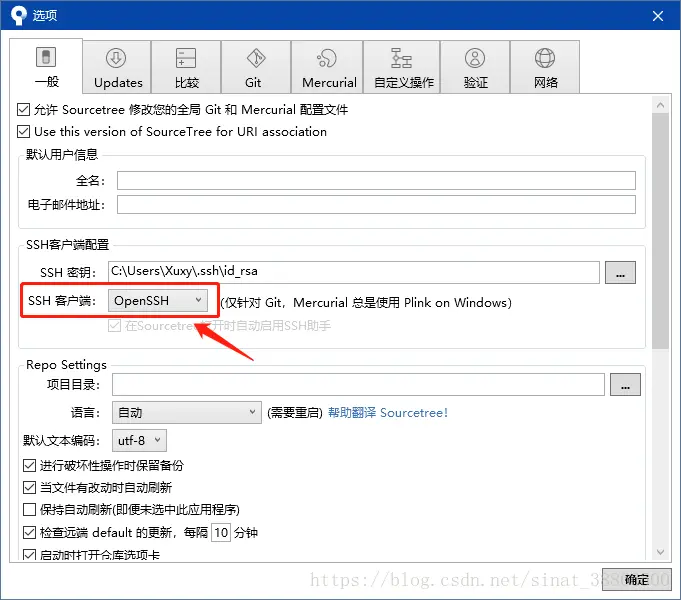This screenshot has height=600, width=681.
Task: Browse for SSH key file button
Action: (x=620, y=272)
